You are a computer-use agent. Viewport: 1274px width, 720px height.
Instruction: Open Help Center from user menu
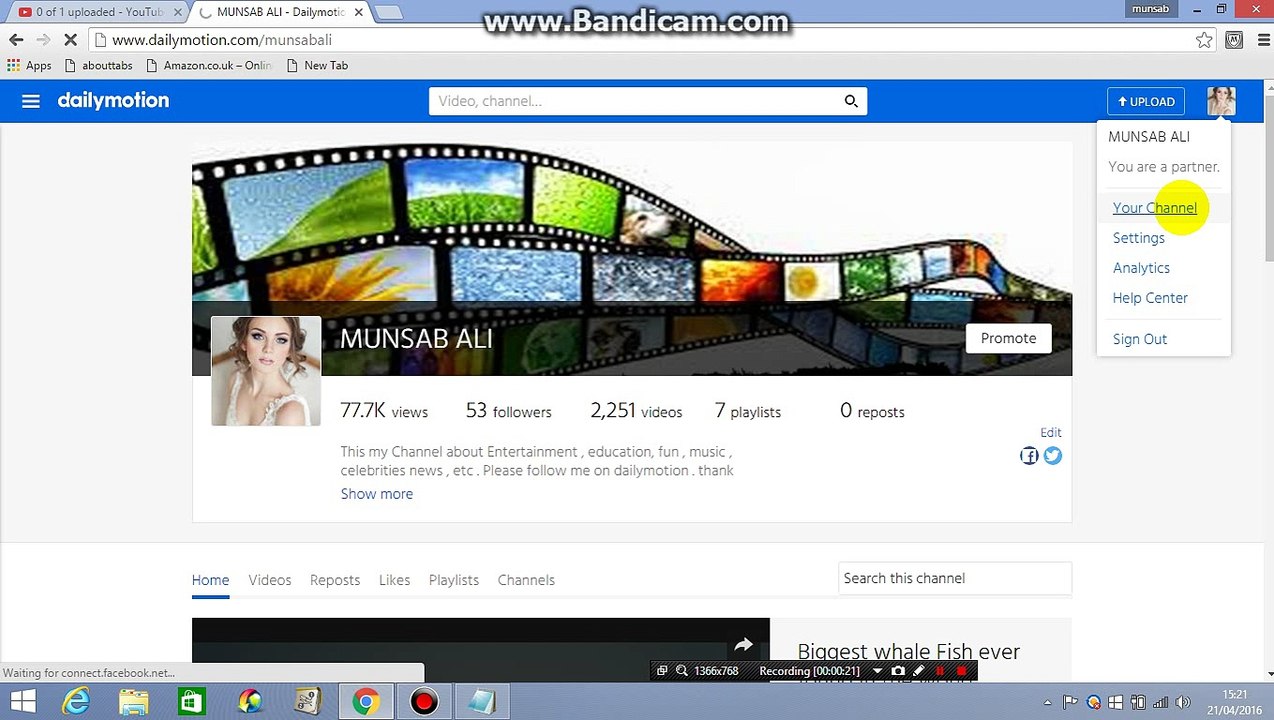point(1150,298)
